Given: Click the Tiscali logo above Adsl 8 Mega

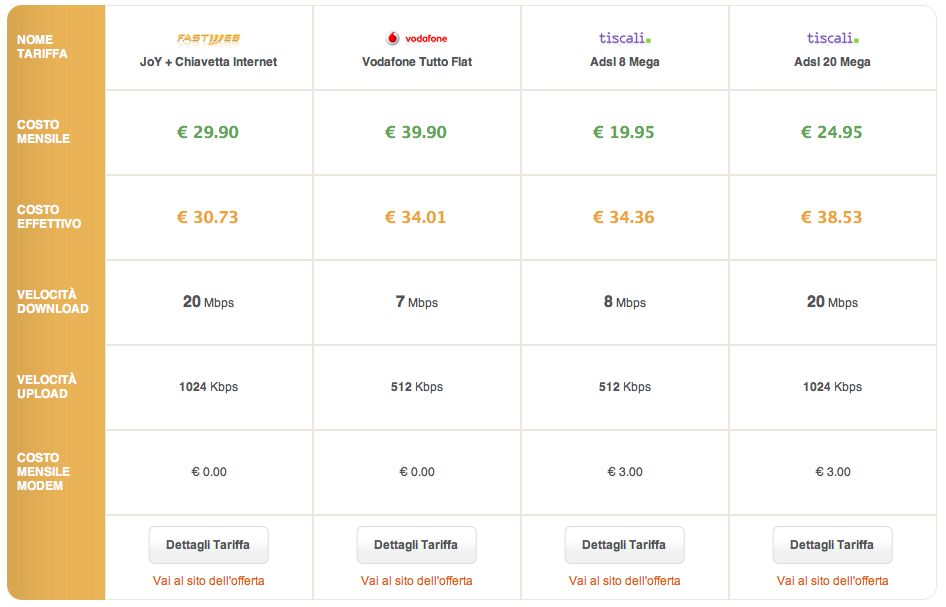Looking at the screenshot, I should tap(624, 39).
